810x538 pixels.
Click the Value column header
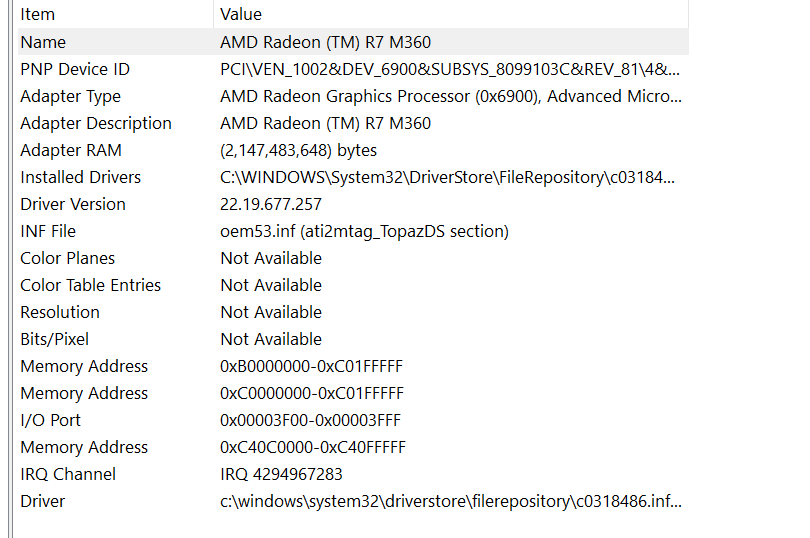tap(451, 14)
